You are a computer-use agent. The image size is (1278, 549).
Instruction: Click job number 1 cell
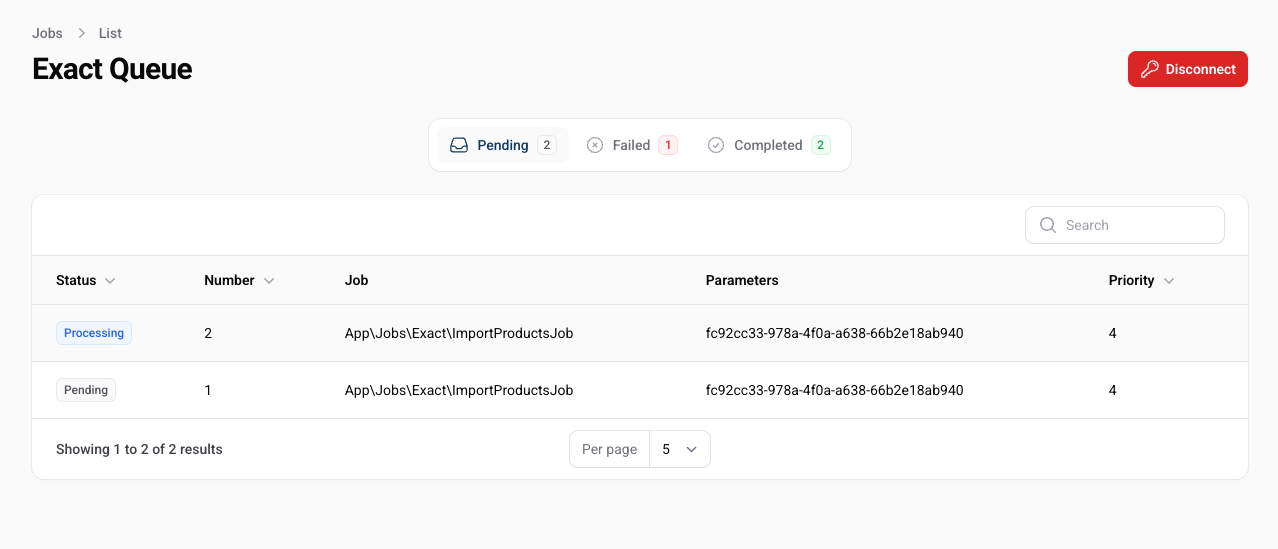point(208,390)
